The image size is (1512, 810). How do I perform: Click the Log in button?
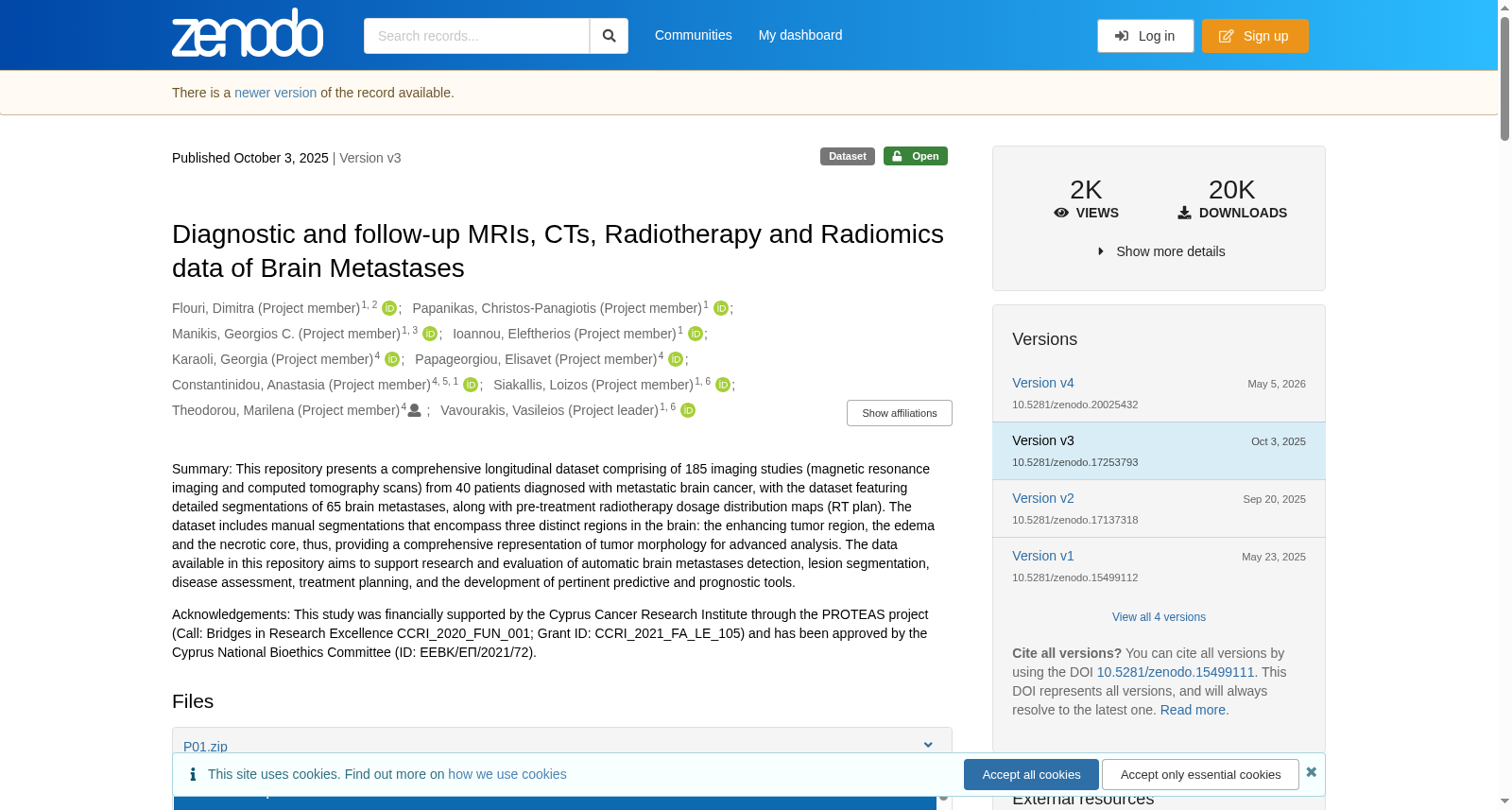(1145, 36)
